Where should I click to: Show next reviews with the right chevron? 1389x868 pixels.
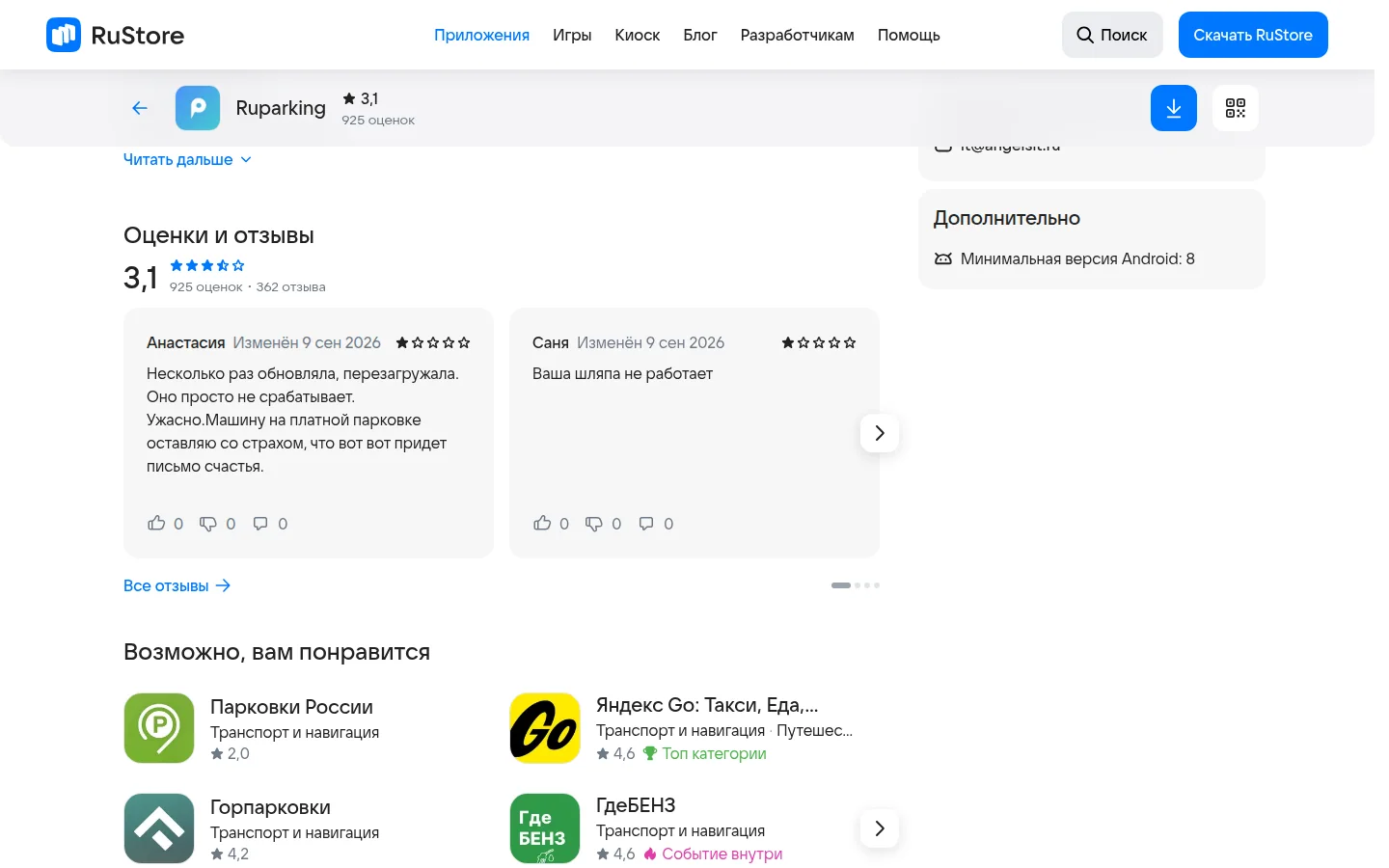pos(880,433)
